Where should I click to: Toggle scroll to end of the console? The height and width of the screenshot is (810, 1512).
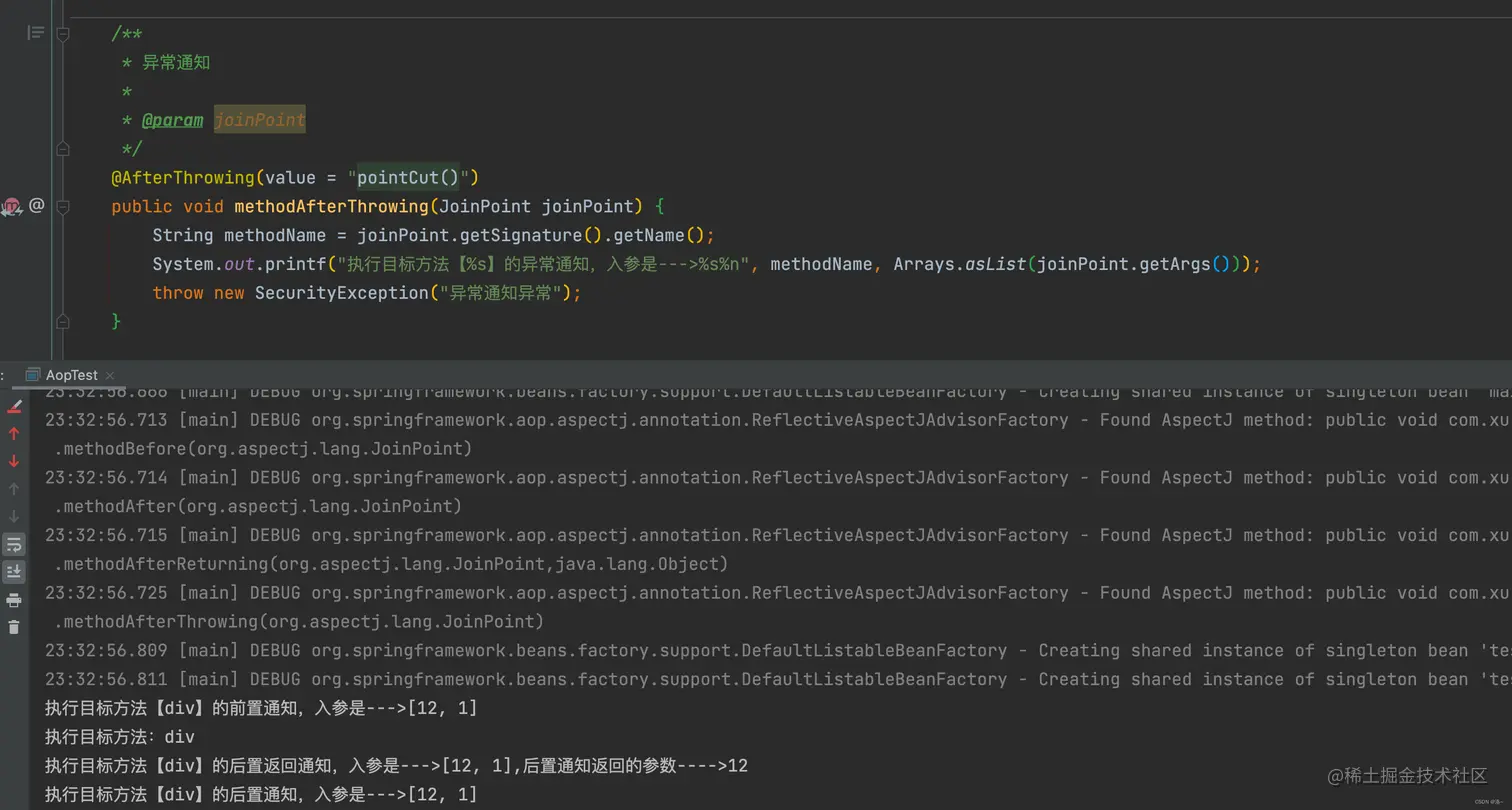pos(14,572)
